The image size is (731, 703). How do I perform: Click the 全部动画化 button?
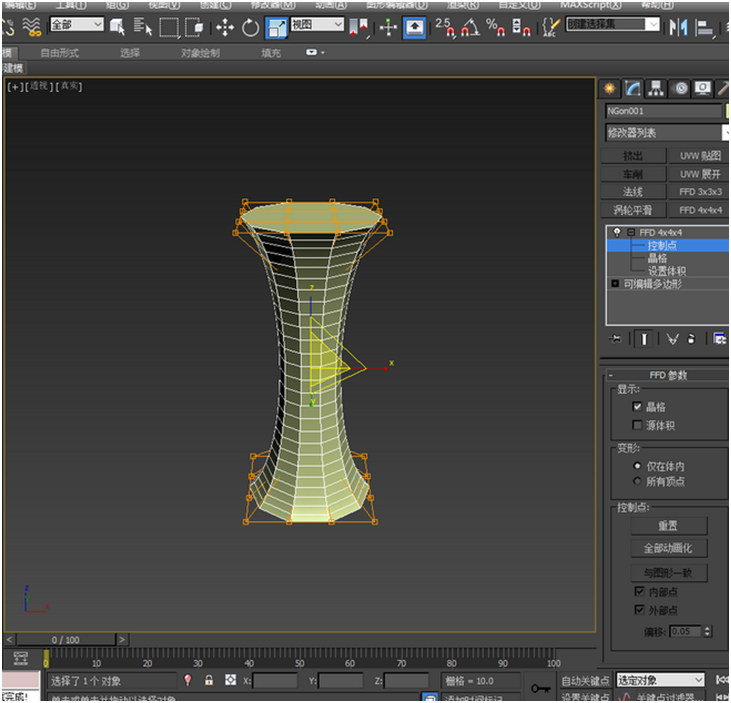pyautogui.click(x=669, y=548)
